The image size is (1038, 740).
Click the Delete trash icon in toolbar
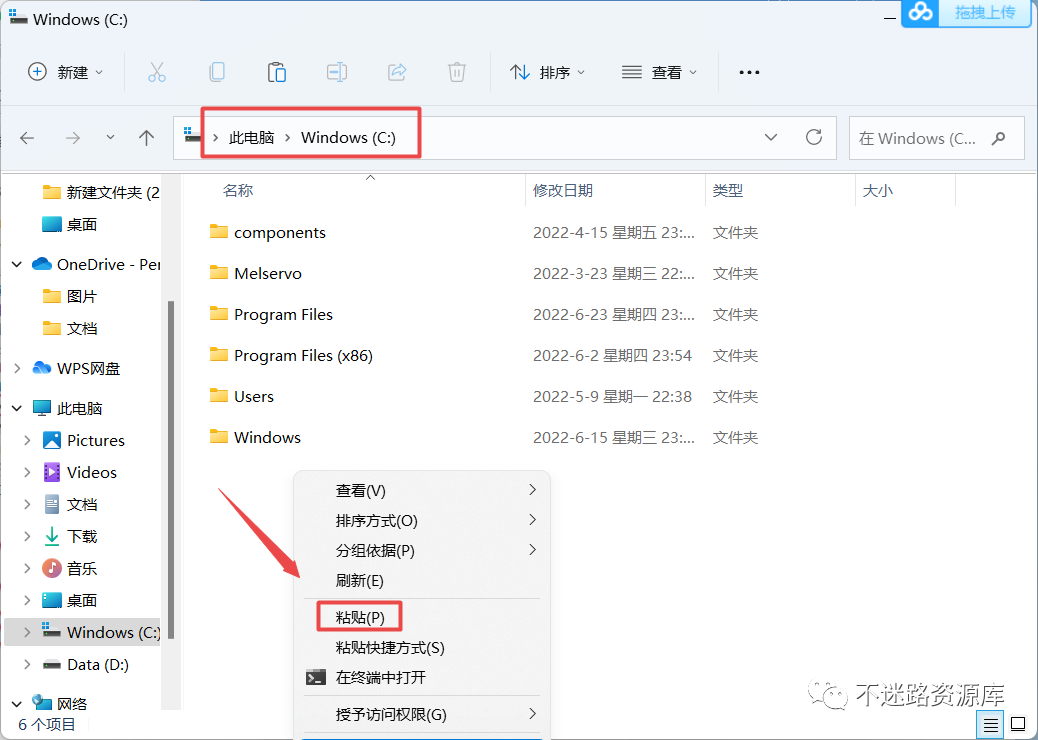point(457,72)
